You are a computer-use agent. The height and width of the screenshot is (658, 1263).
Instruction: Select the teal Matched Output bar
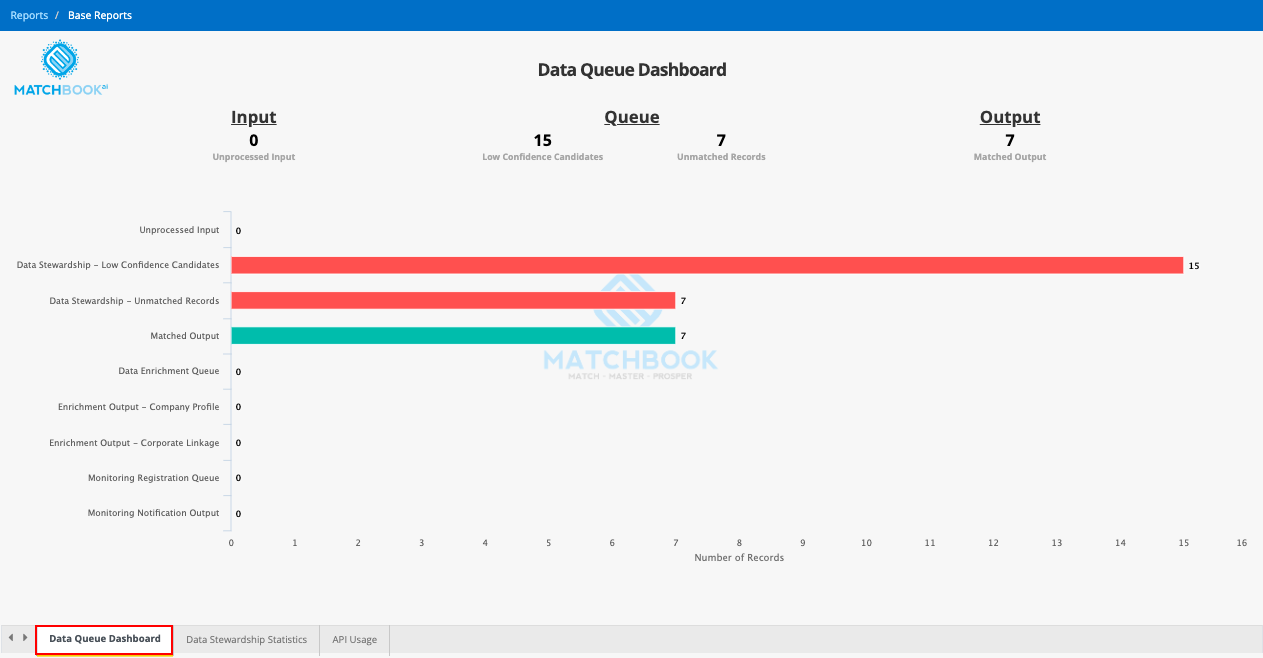pyautogui.click(x=453, y=336)
